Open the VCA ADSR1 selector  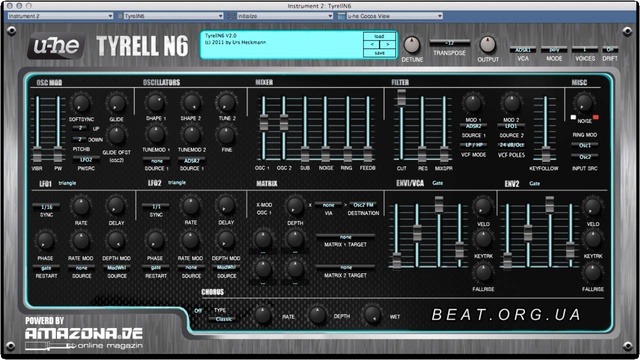pos(522,50)
